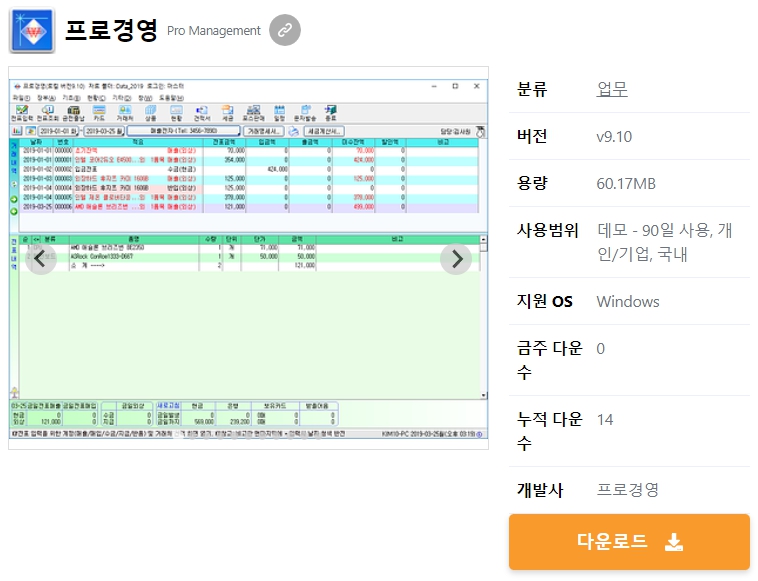The height and width of the screenshot is (581, 758).
Task: Show the previous screenshot with left arrow
Action: 40,259
